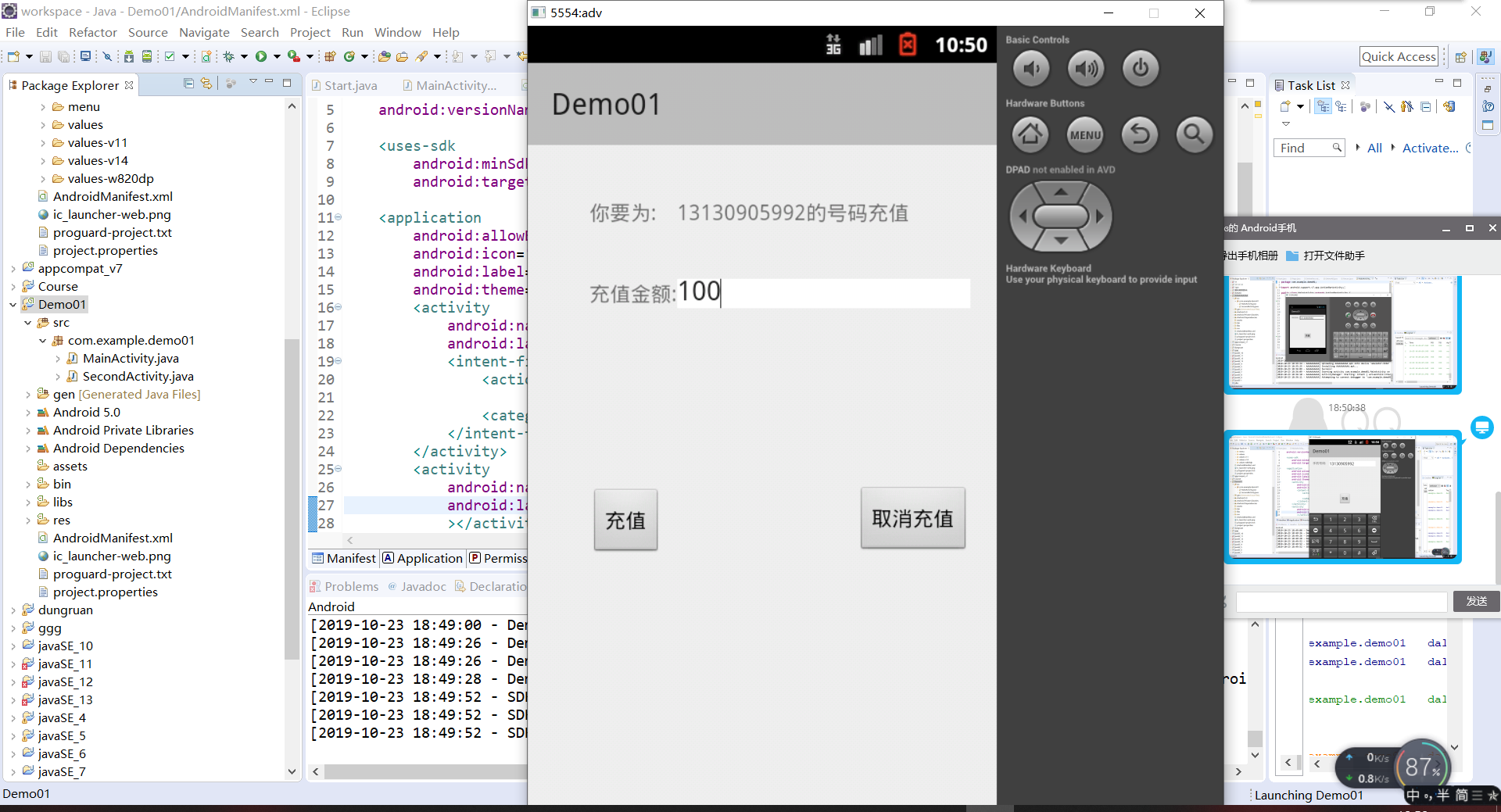Toggle Categorized view in Task List
The image size is (1501, 812).
click(1323, 107)
